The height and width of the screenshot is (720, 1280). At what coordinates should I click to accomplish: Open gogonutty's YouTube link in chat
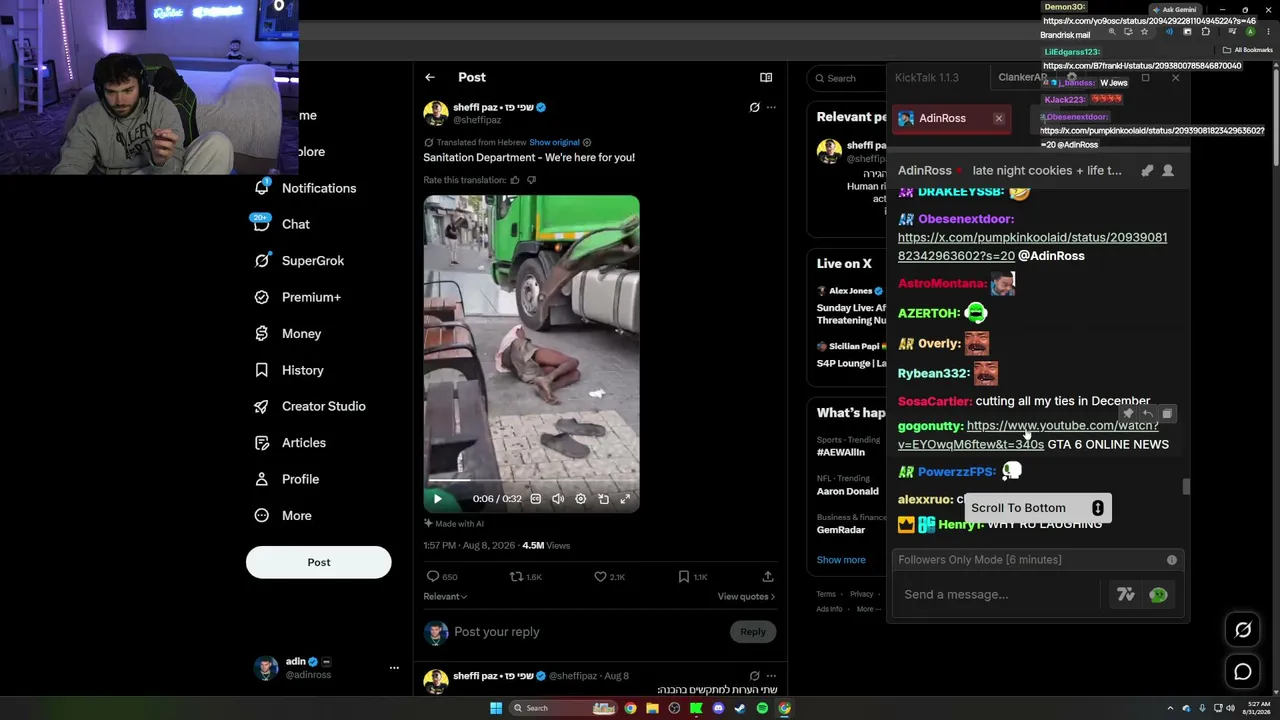[1028, 435]
